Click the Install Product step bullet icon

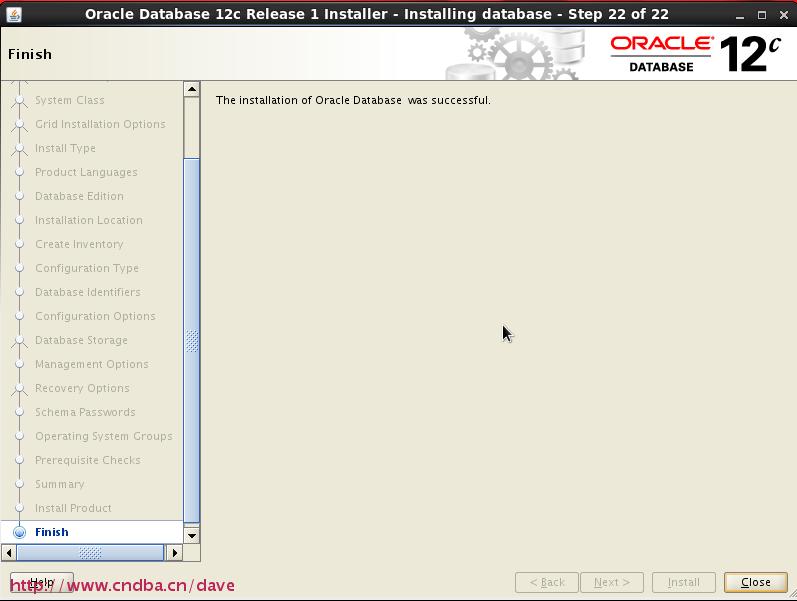(19, 508)
